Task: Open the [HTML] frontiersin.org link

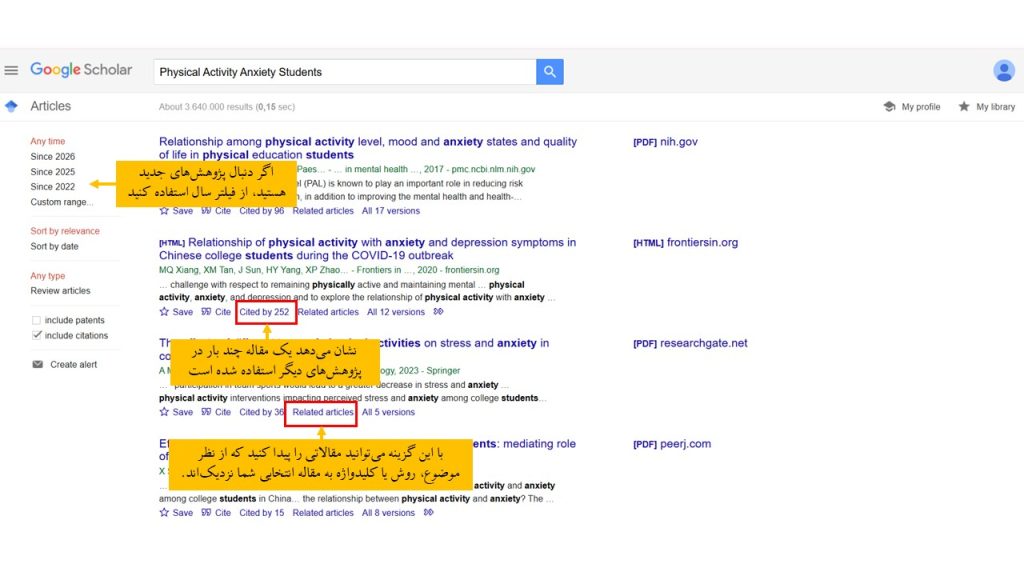Action: [685, 242]
